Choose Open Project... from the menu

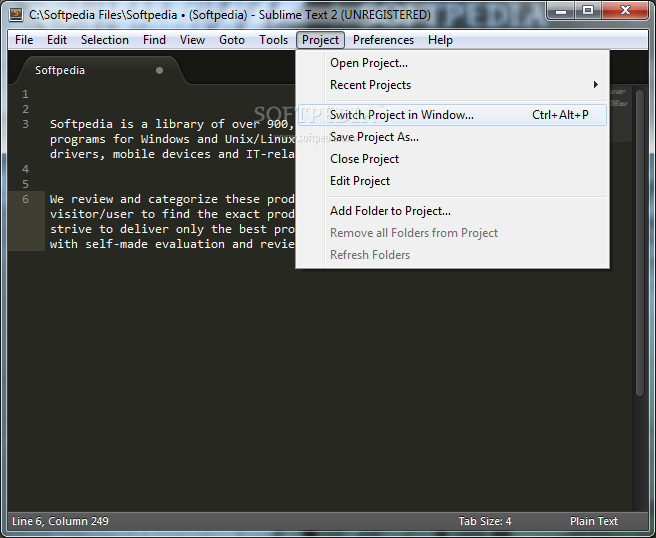452,63
